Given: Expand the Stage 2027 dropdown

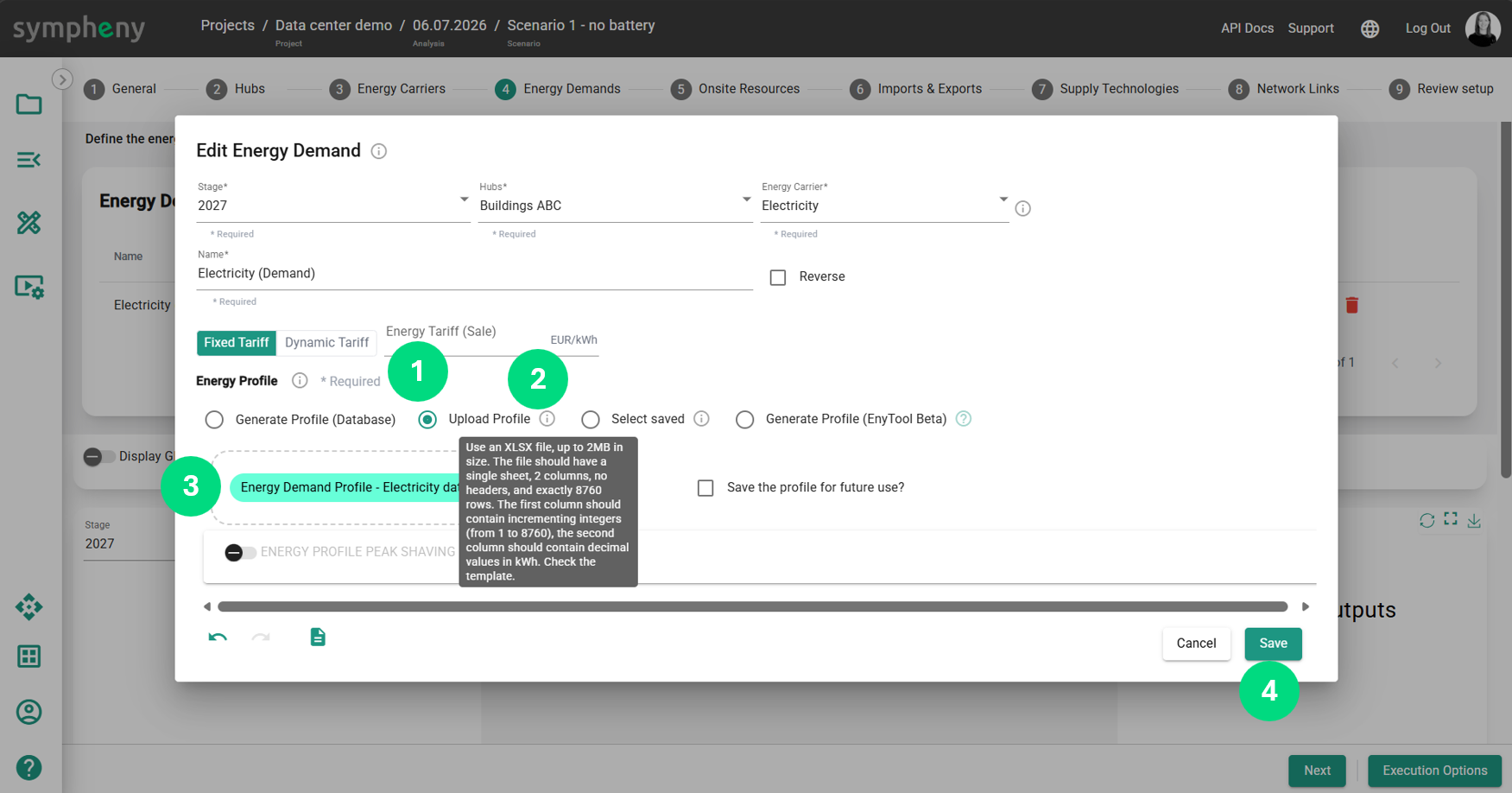Looking at the screenshot, I should (x=333, y=206).
